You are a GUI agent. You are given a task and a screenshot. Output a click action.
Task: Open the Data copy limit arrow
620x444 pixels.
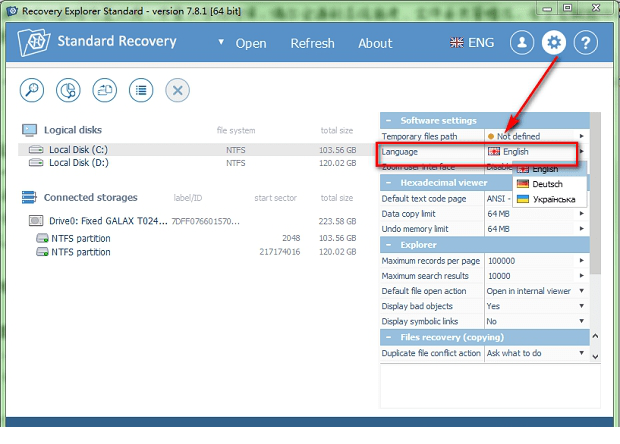pos(582,213)
